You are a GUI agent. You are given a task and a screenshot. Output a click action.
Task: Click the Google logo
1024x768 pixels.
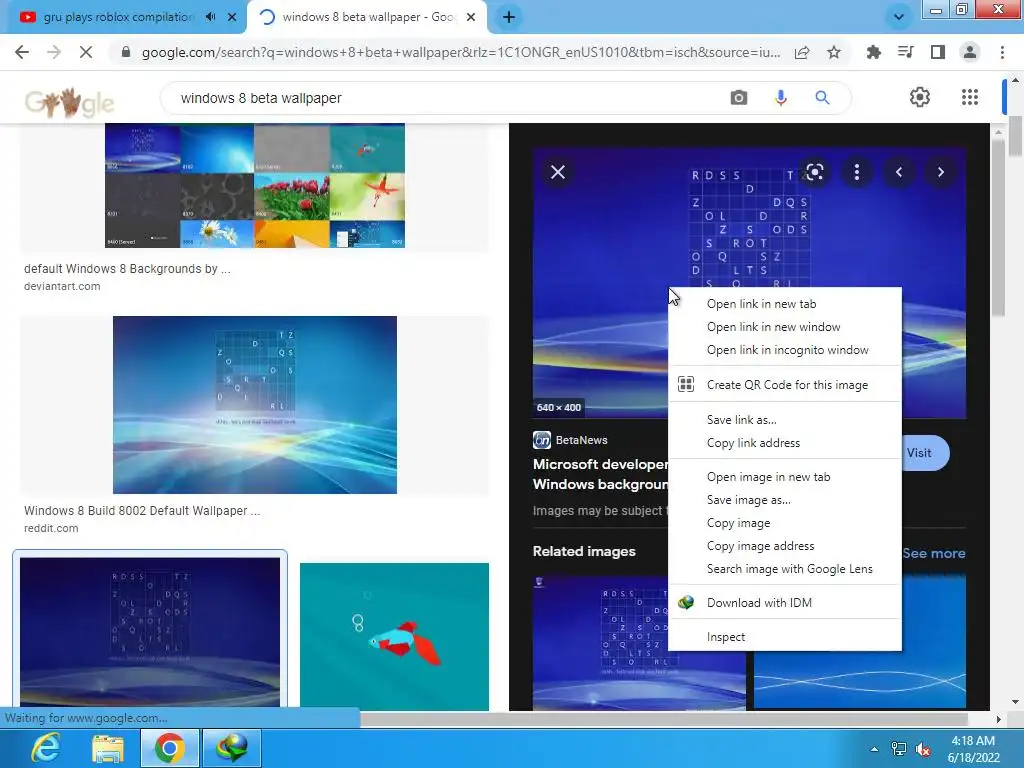[x=69, y=102]
